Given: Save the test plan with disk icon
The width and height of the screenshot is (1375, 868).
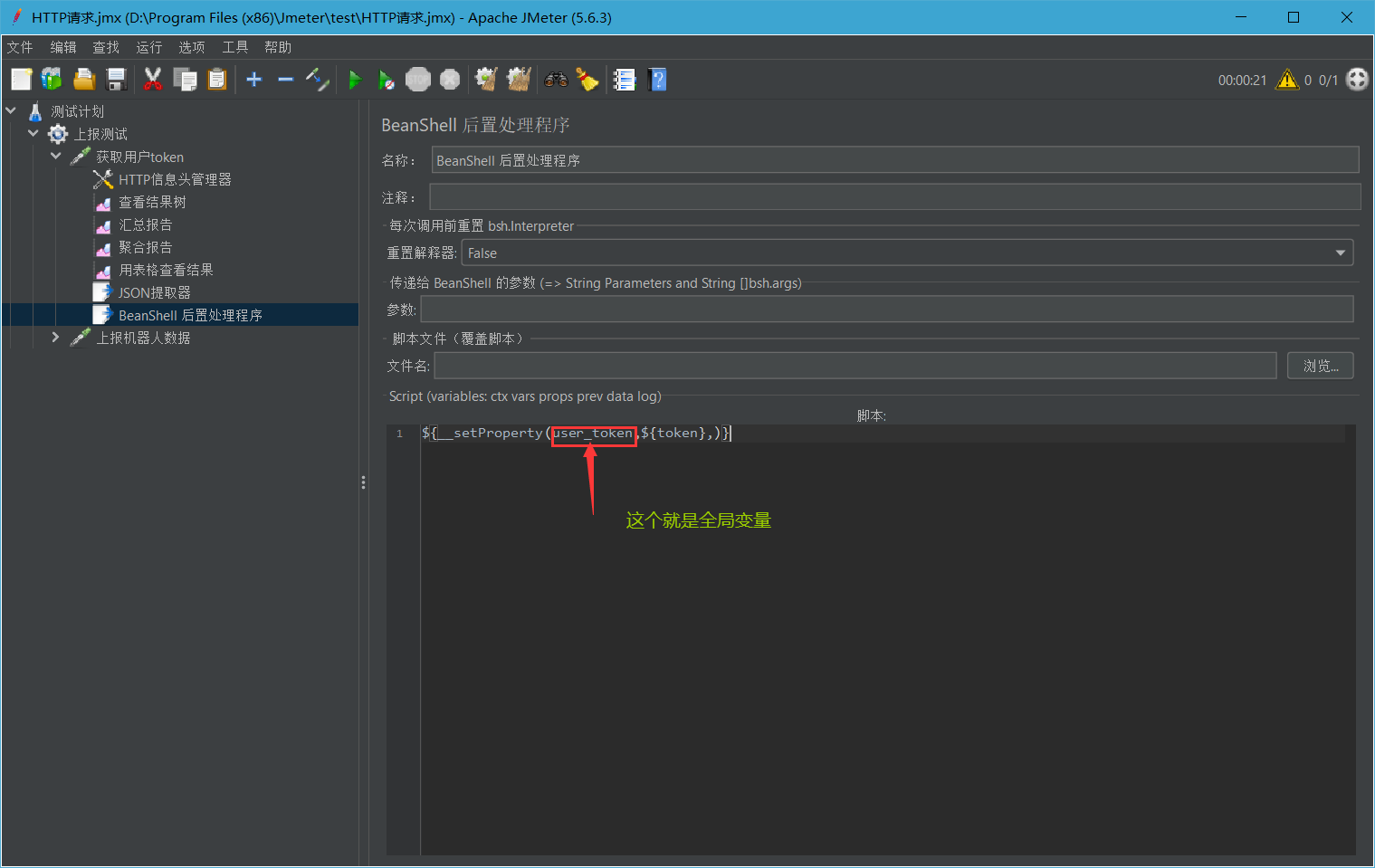Looking at the screenshot, I should 117,80.
